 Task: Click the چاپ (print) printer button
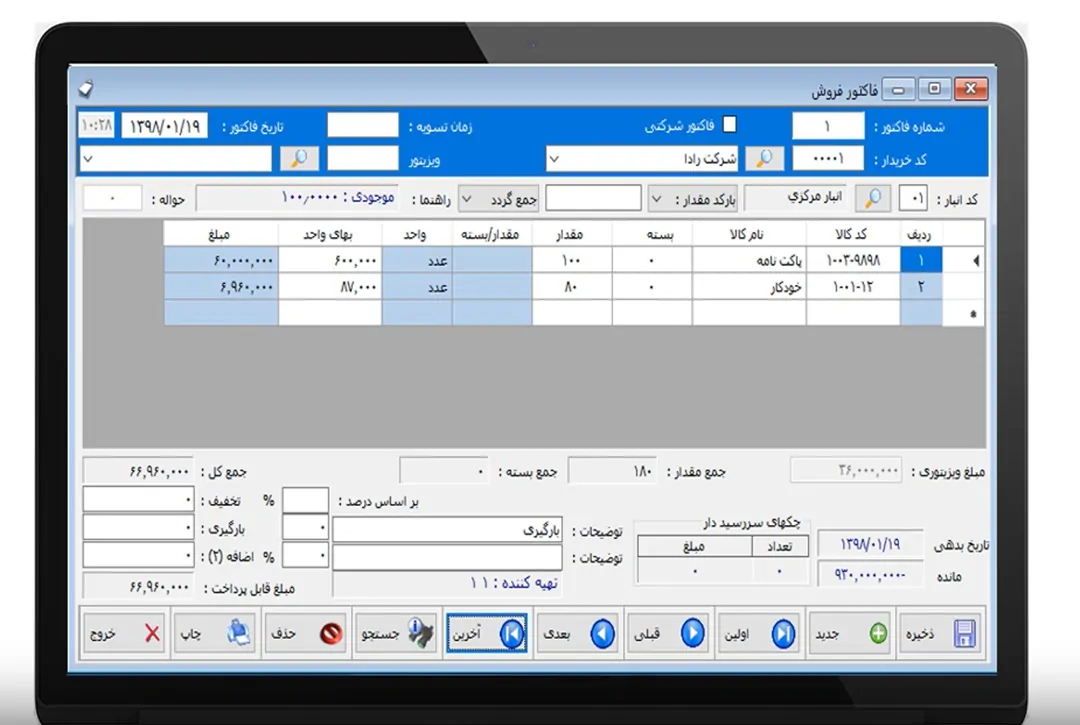point(215,633)
